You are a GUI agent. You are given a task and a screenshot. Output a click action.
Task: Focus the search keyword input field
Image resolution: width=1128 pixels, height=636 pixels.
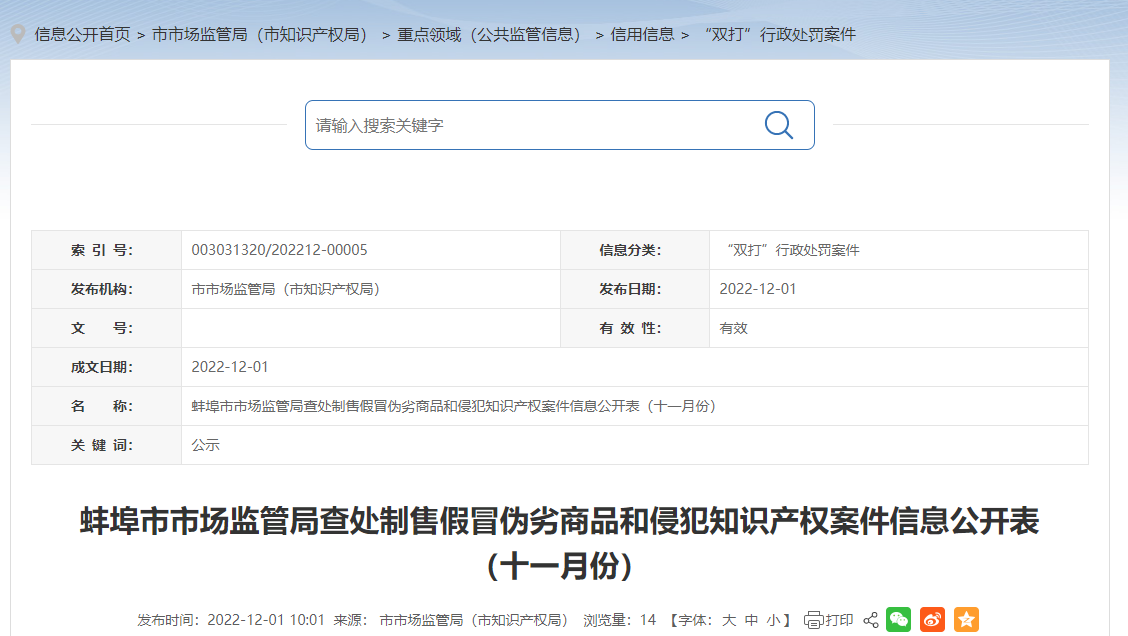(x=530, y=125)
